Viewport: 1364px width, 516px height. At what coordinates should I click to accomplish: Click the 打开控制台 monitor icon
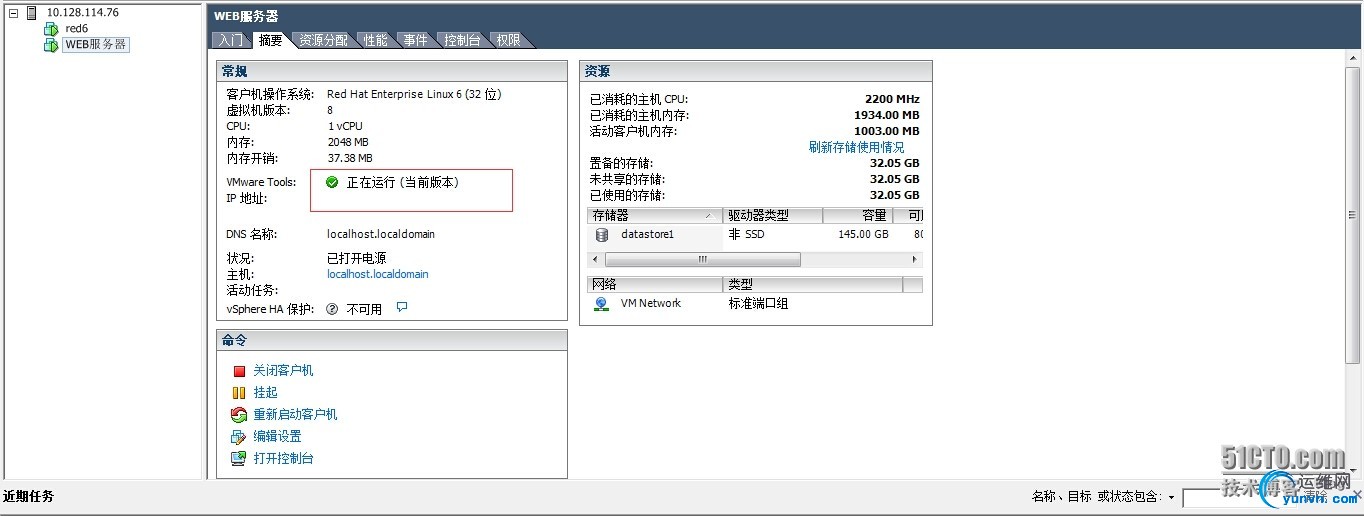[x=238, y=459]
